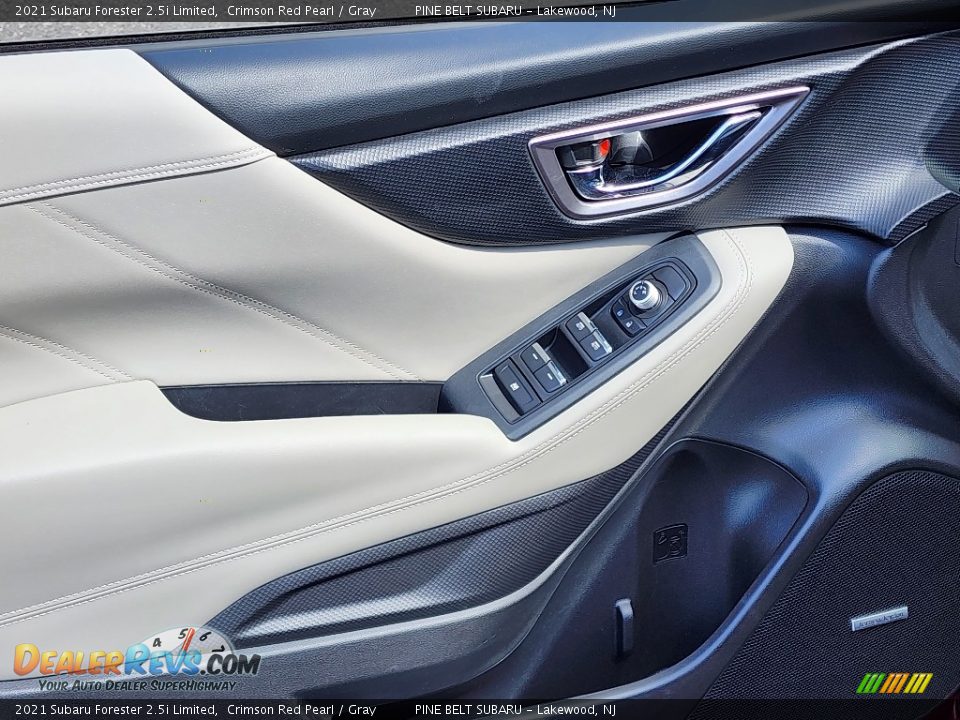Select the driver's window auto-down switch
Viewport: 960px width, 720px height.
click(580, 325)
